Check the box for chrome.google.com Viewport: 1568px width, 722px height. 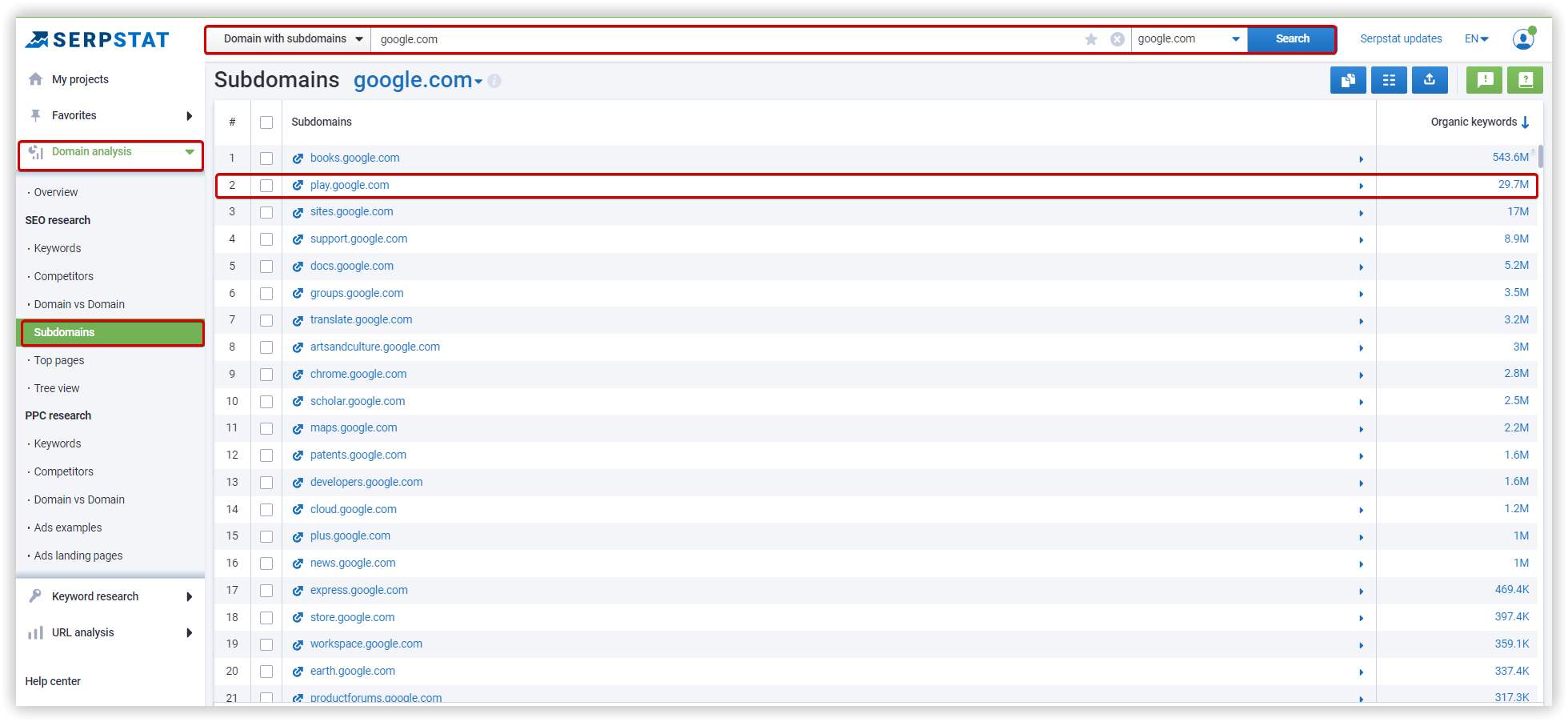pos(266,375)
